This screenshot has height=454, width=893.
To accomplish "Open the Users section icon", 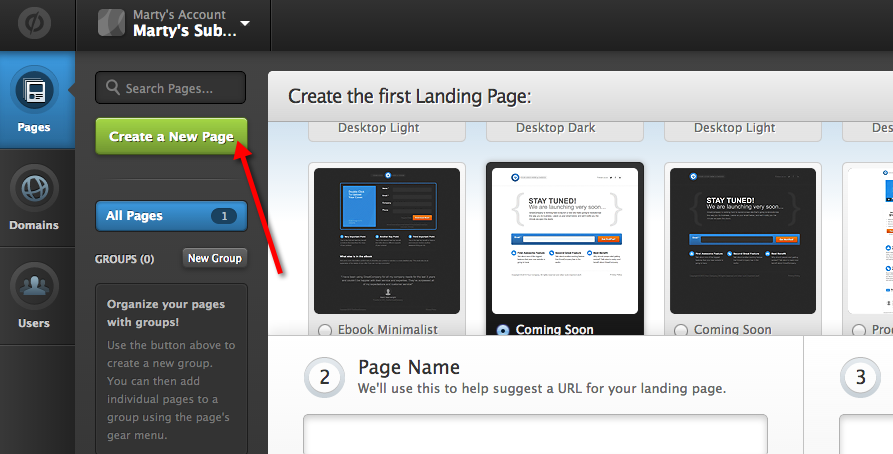I will pyautogui.click(x=36, y=287).
